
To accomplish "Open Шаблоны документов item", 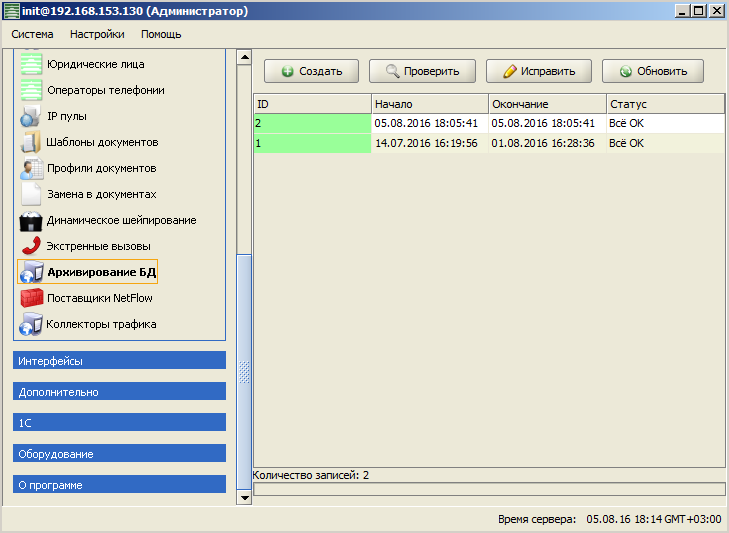I will pyautogui.click(x=102, y=142).
